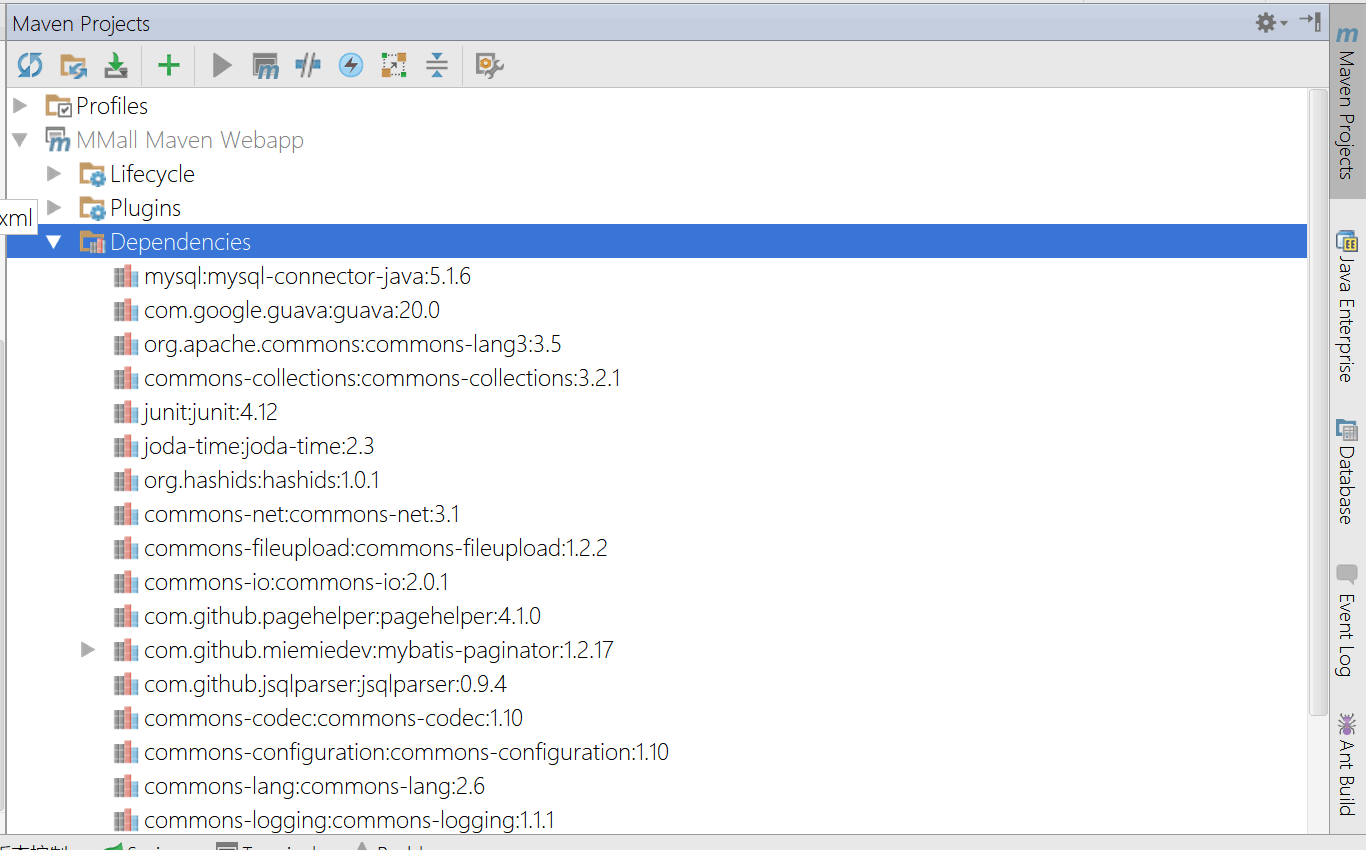Open the Event Log side tab
The image size is (1366, 850).
click(1347, 621)
